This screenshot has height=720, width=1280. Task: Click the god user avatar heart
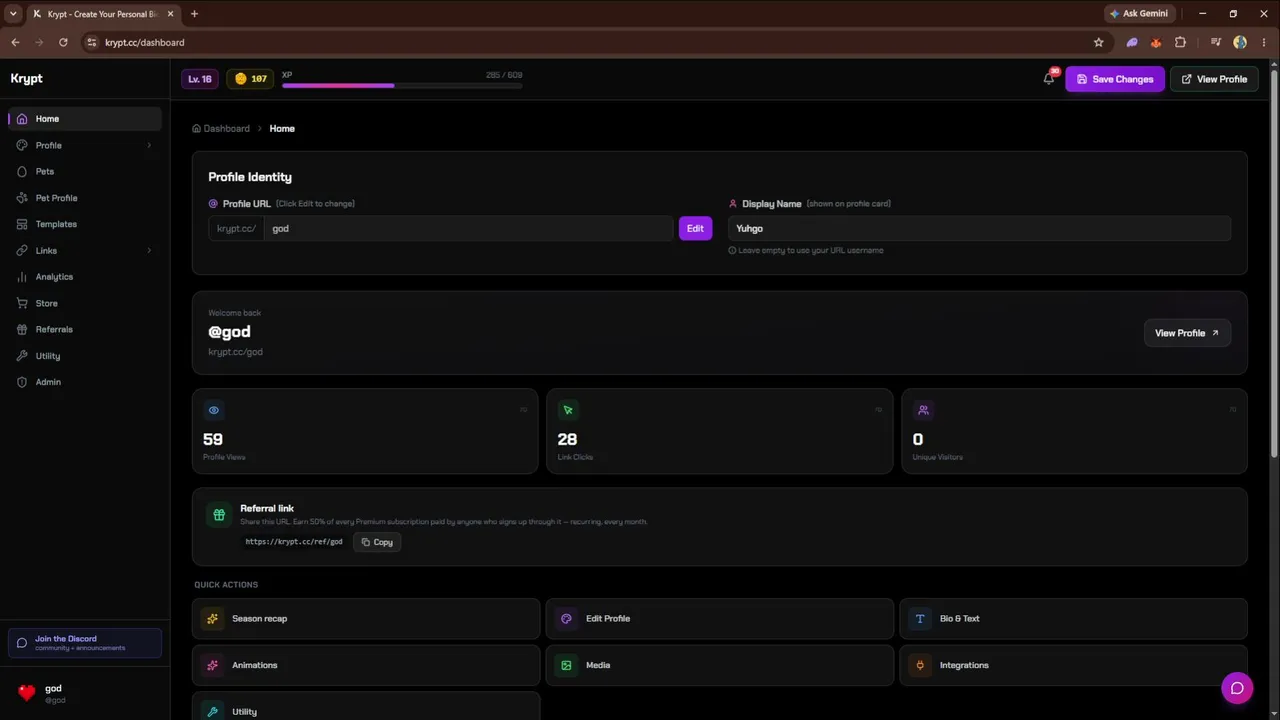pyautogui.click(x=27, y=692)
